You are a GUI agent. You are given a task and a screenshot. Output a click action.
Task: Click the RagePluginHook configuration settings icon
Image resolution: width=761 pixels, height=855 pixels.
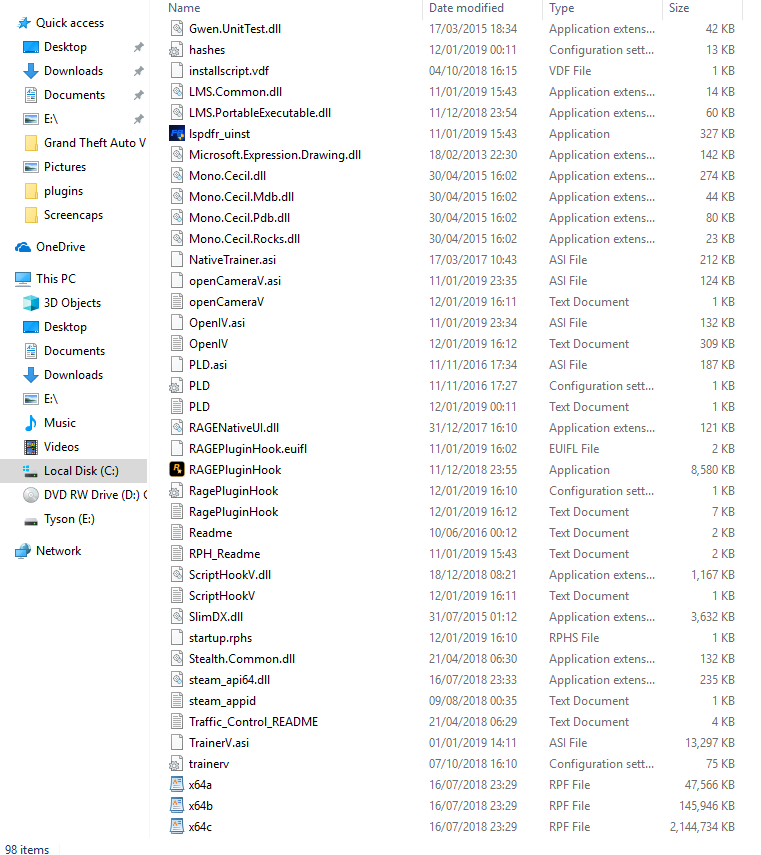176,491
